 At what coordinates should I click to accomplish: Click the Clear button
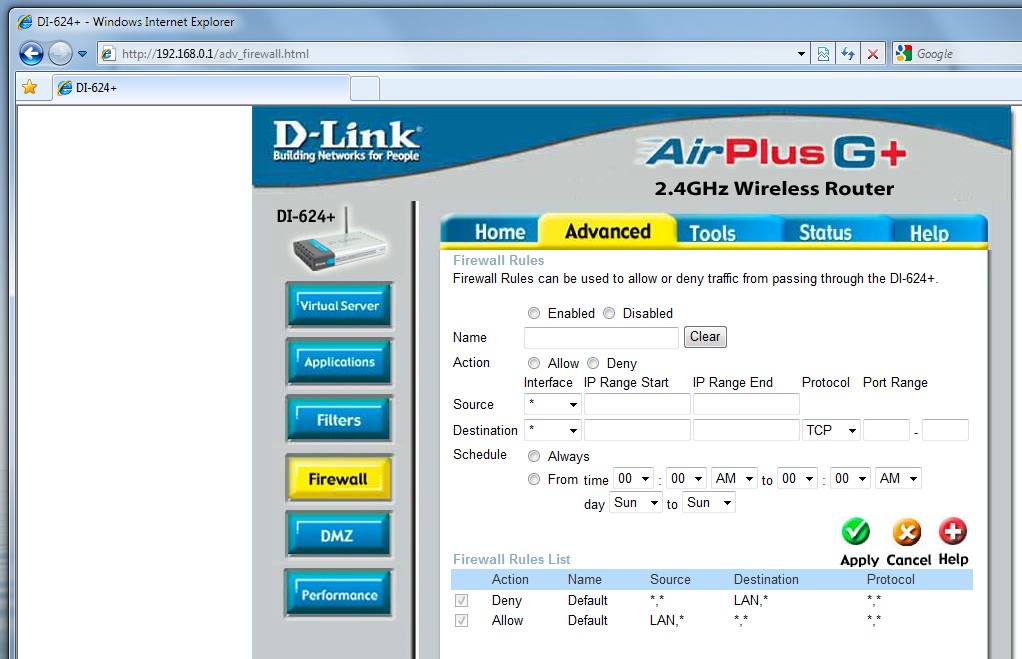point(705,337)
